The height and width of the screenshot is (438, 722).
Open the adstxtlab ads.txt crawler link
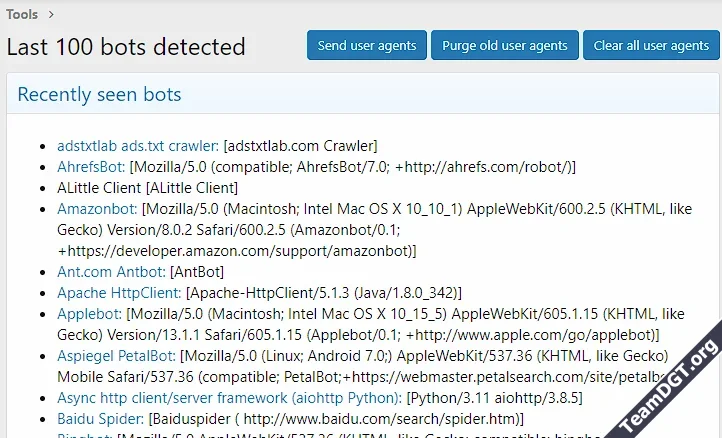138,146
